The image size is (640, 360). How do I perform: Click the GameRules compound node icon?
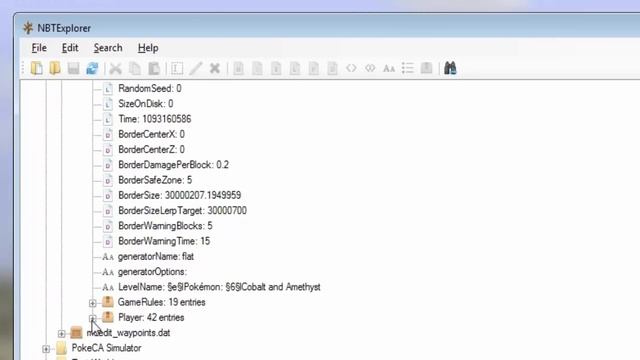click(x=108, y=302)
